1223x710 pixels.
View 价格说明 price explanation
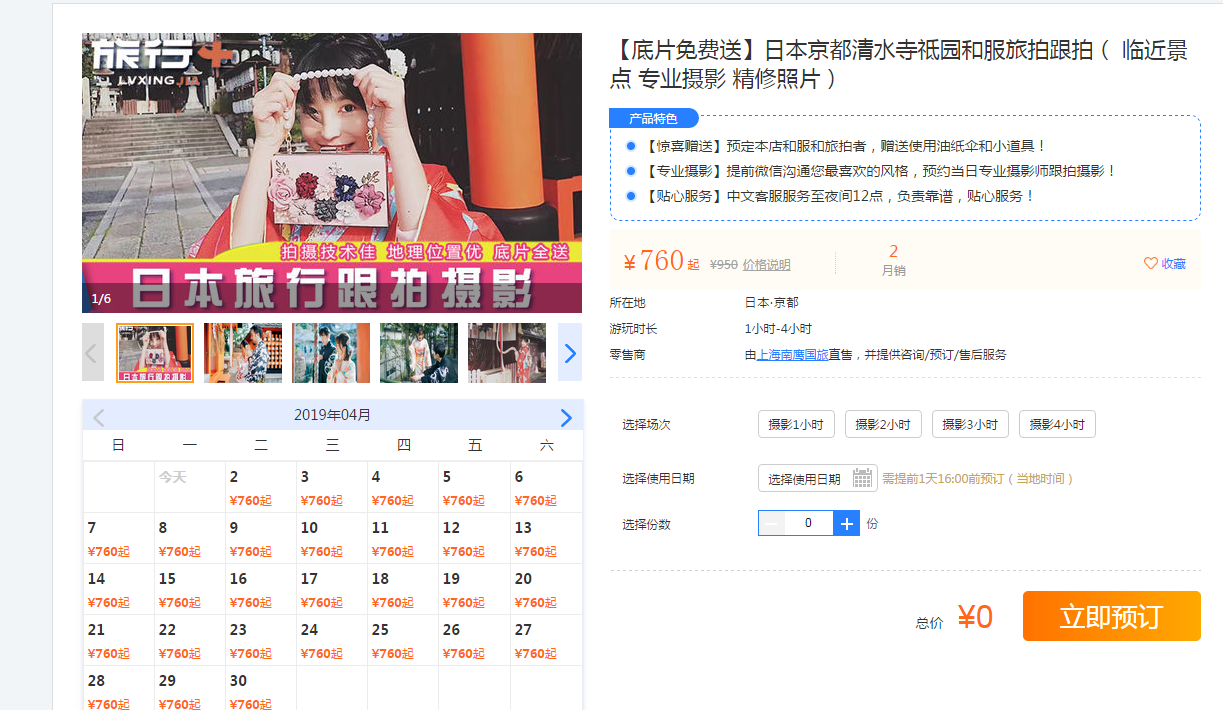[x=766, y=265]
